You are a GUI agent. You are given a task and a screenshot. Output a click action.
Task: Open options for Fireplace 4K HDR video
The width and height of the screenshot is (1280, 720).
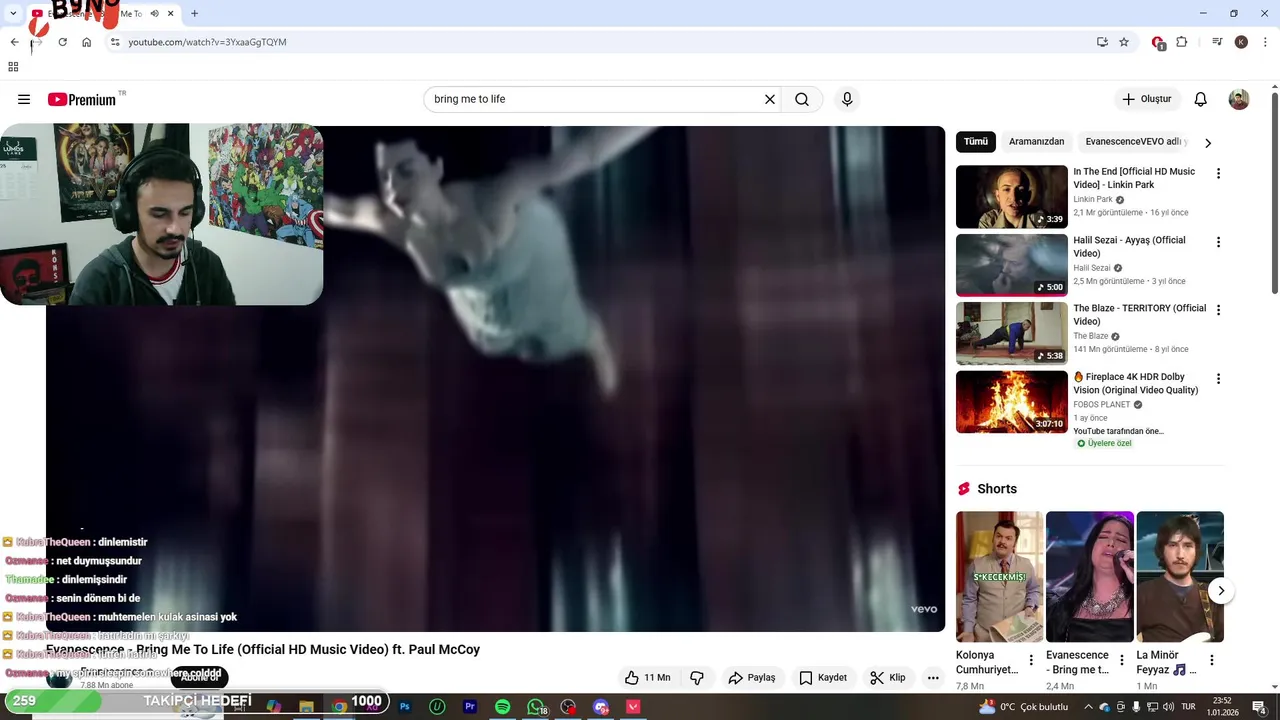[1218, 379]
